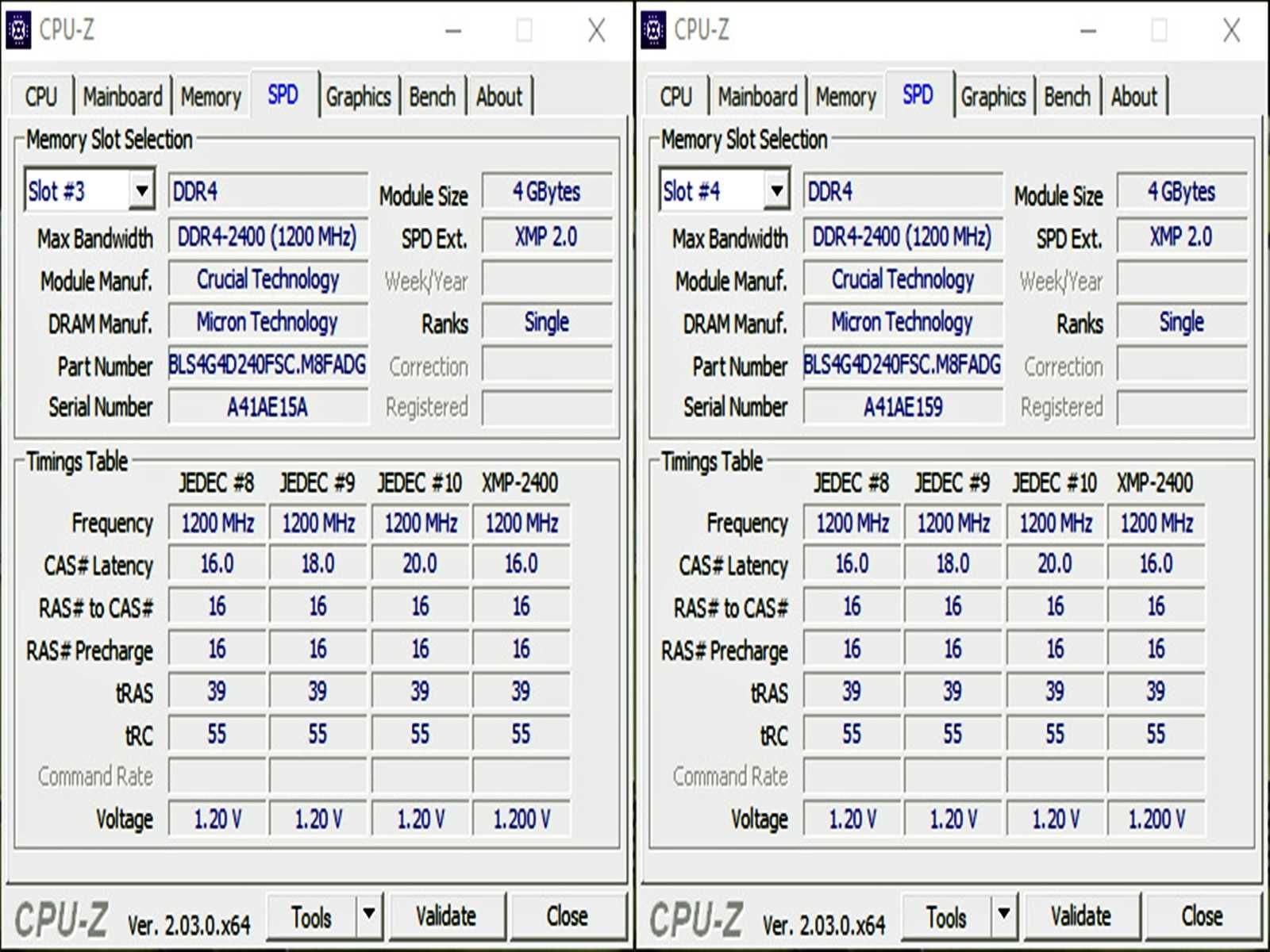Viewport: 1270px width, 952px height.
Task: Click 4 GBytes module size in left window
Action: (x=547, y=191)
